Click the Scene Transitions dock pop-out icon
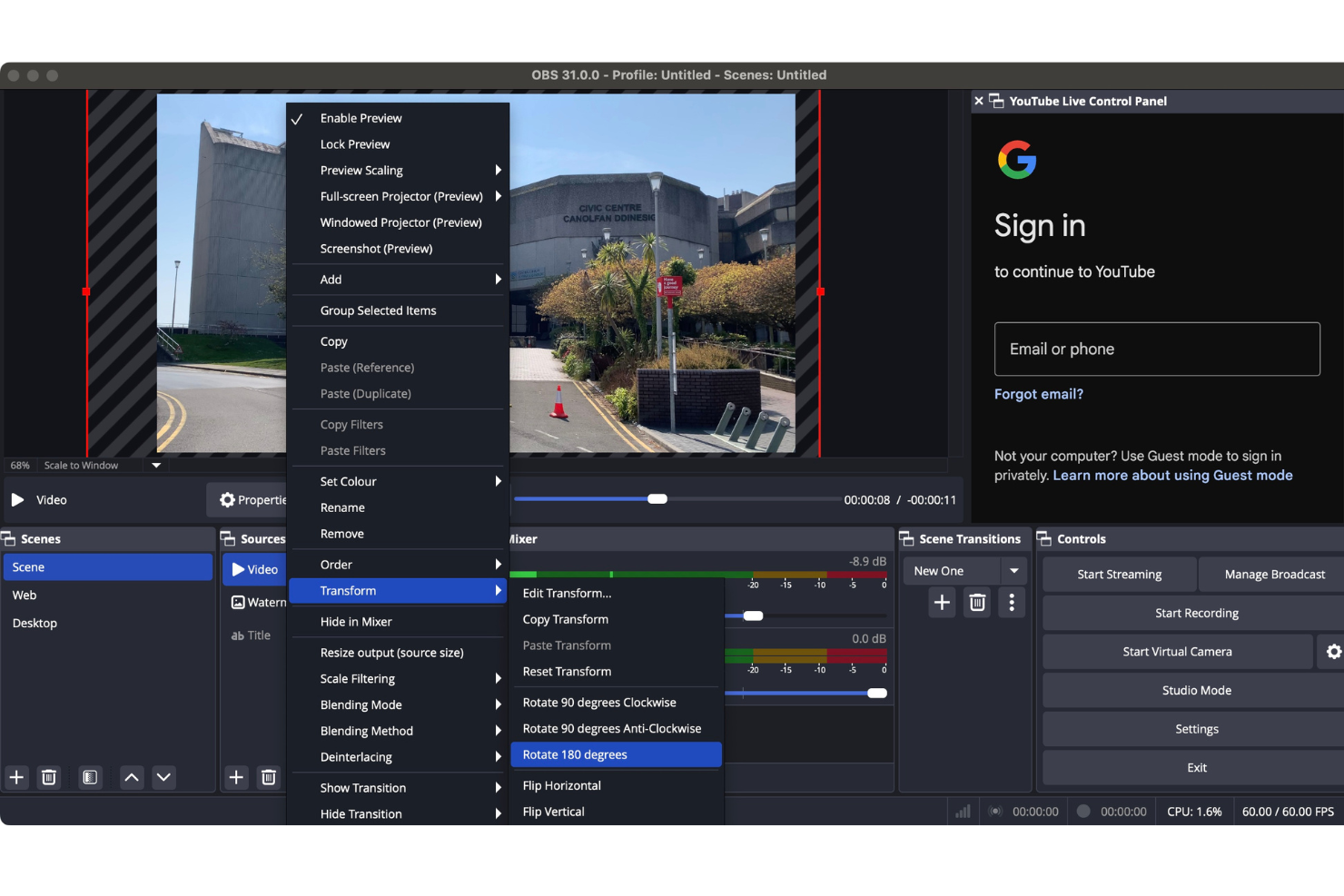The width and height of the screenshot is (1344, 896). pos(907,539)
